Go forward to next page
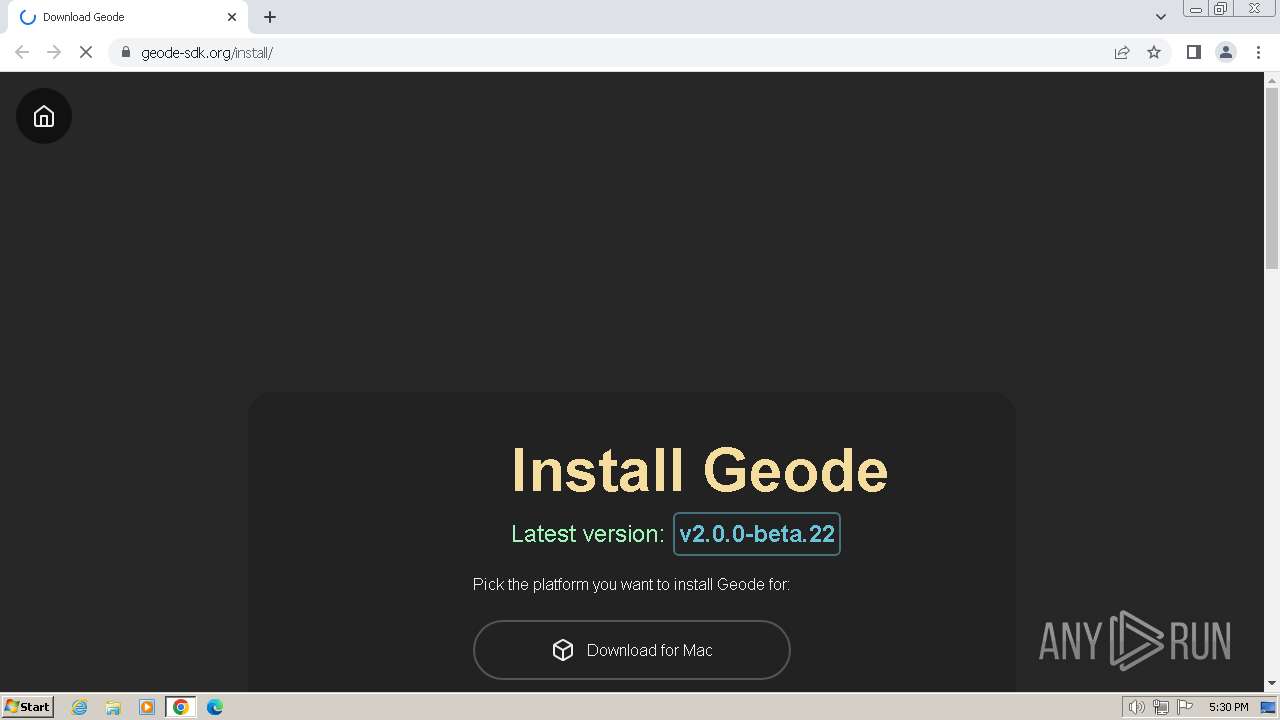1280x720 pixels. tap(54, 52)
